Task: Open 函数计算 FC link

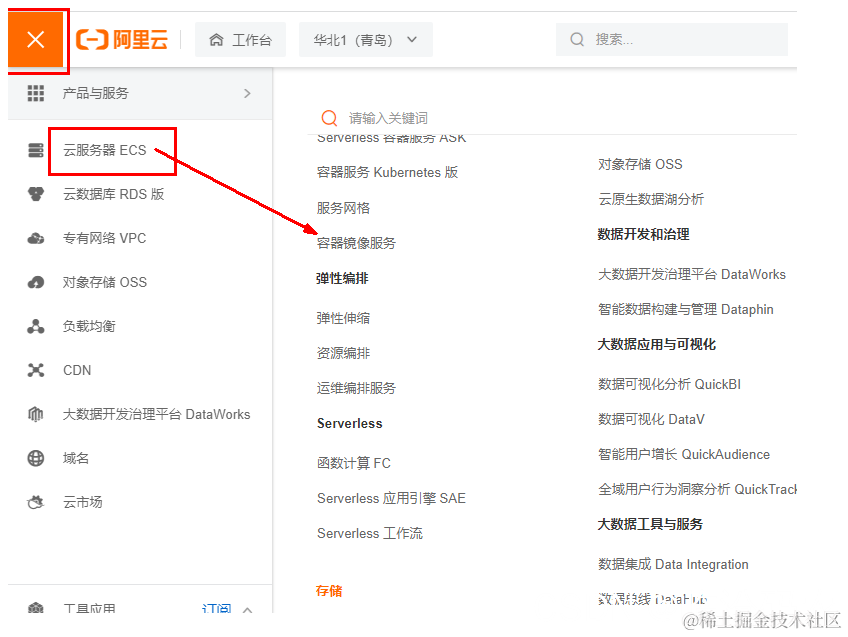Action: 354,463
